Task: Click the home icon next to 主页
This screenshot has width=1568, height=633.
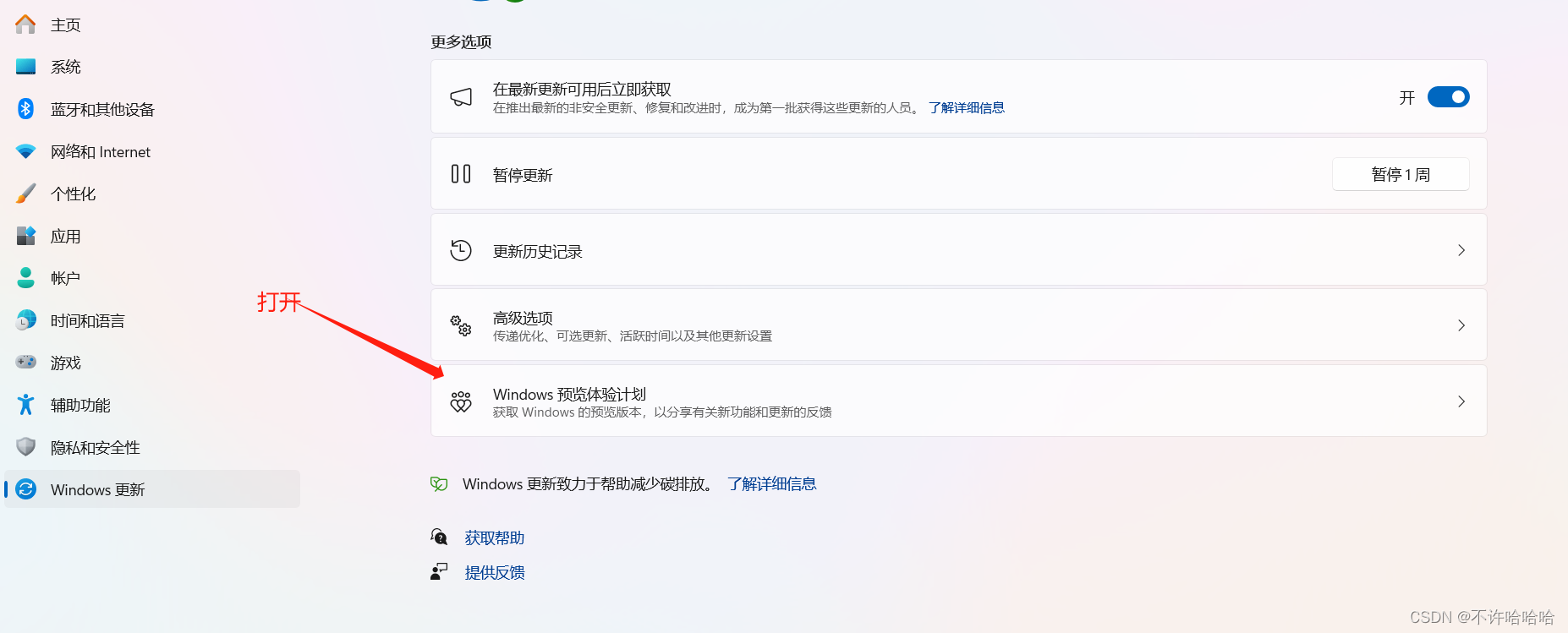Action: click(25, 25)
